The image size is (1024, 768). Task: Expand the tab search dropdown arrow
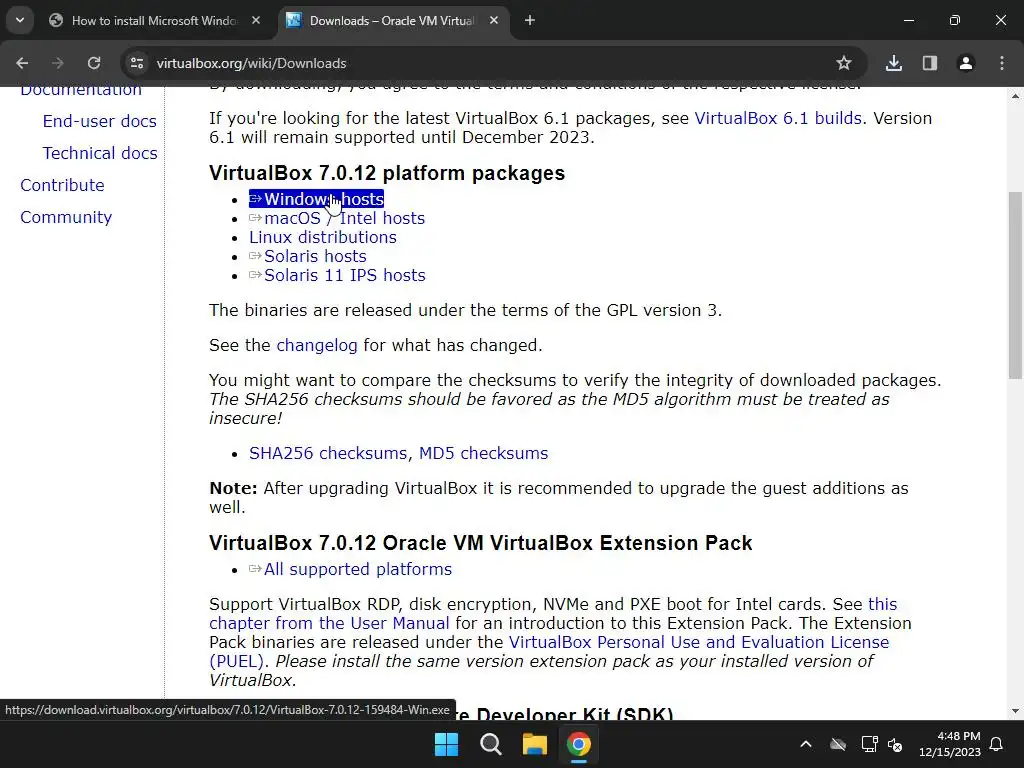[20, 20]
